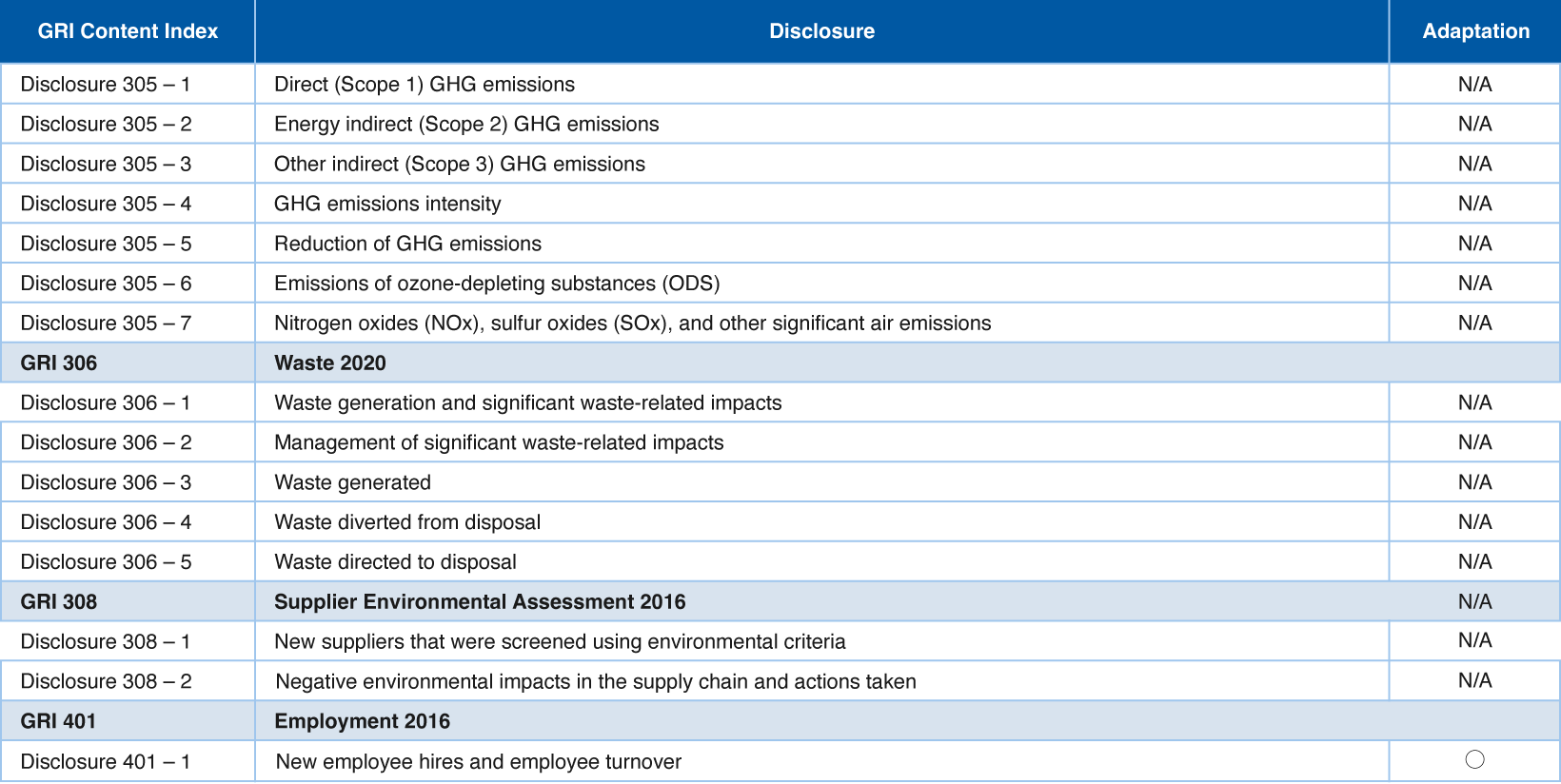The image size is (1561, 784).
Task: Click 'Negative environmental impacts in the supply chain'
Action: pos(596,682)
